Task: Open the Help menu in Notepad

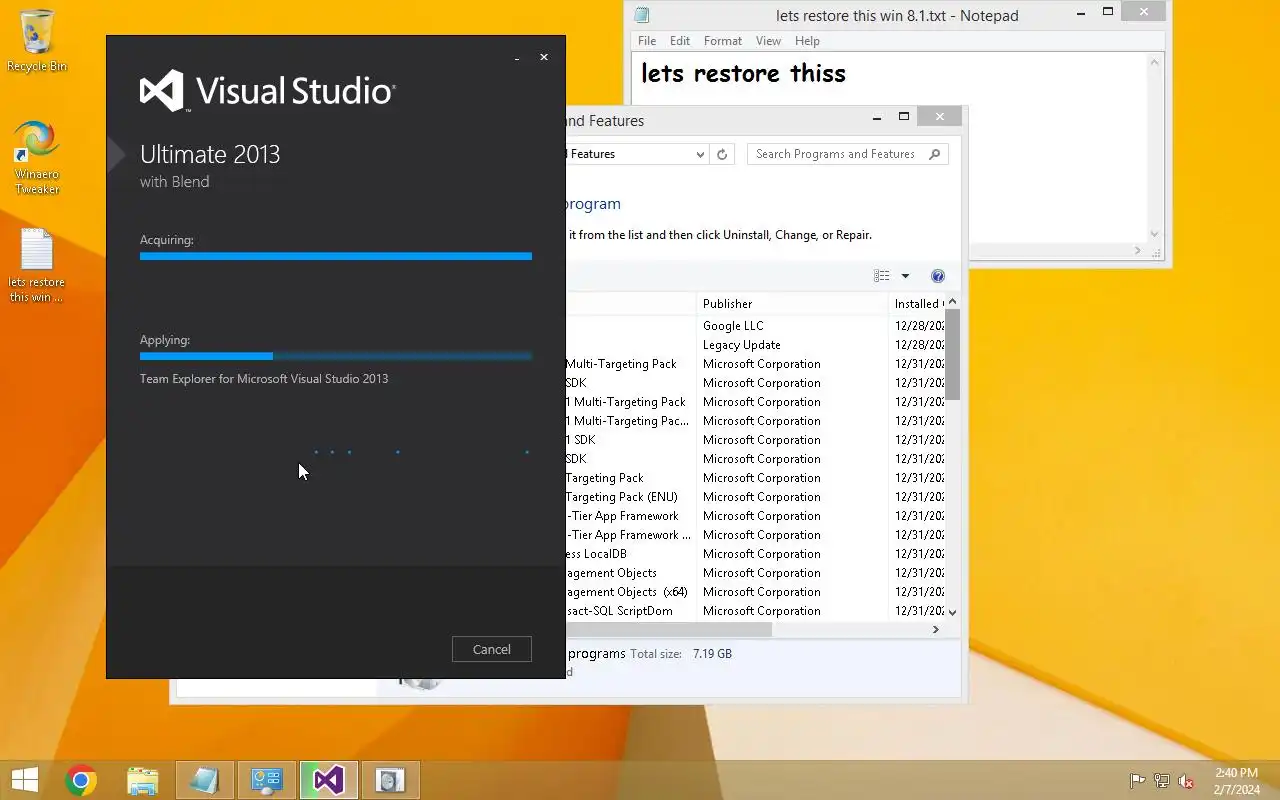Action: tap(807, 41)
